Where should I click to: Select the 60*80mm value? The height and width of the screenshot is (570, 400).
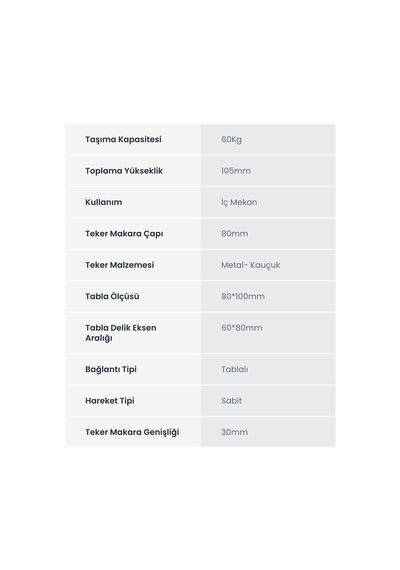tap(241, 328)
